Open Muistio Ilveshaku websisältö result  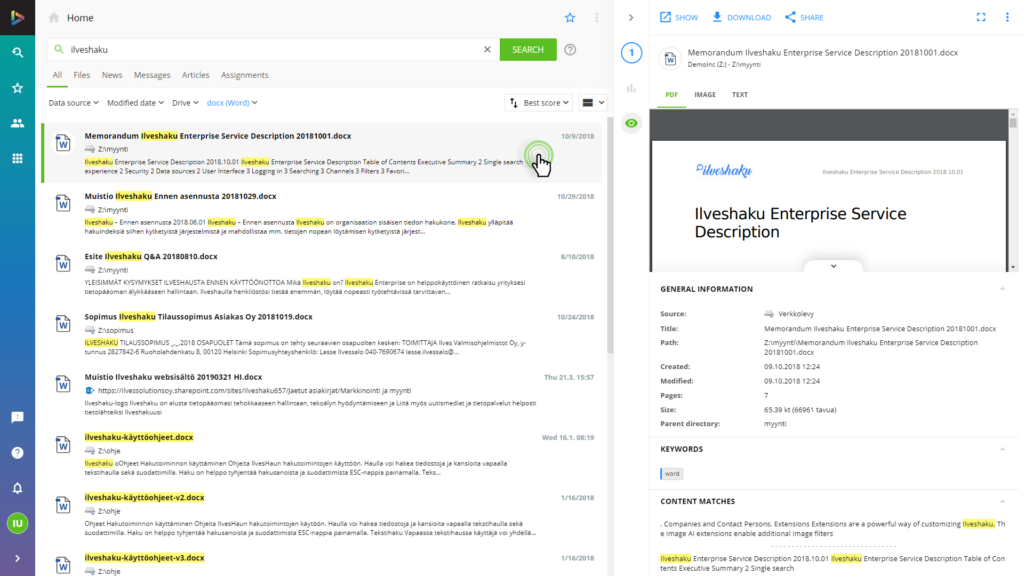(x=173, y=377)
